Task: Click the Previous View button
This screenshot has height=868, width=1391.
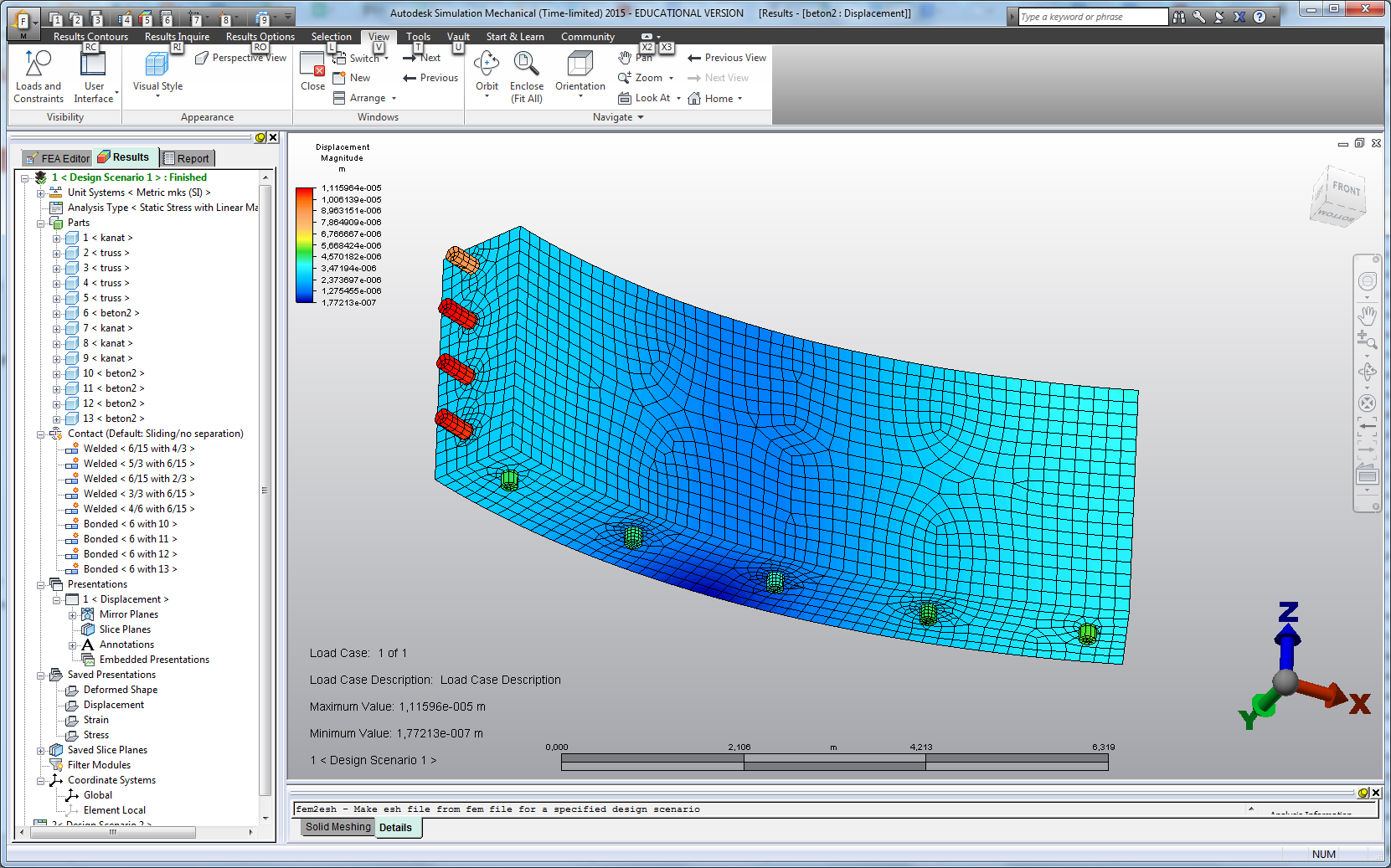Action: 726,58
